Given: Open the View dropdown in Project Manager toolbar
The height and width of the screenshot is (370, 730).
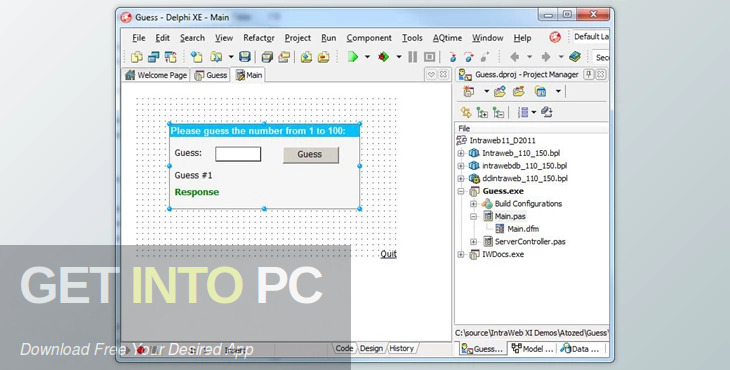Looking at the screenshot, I should point(558,91).
